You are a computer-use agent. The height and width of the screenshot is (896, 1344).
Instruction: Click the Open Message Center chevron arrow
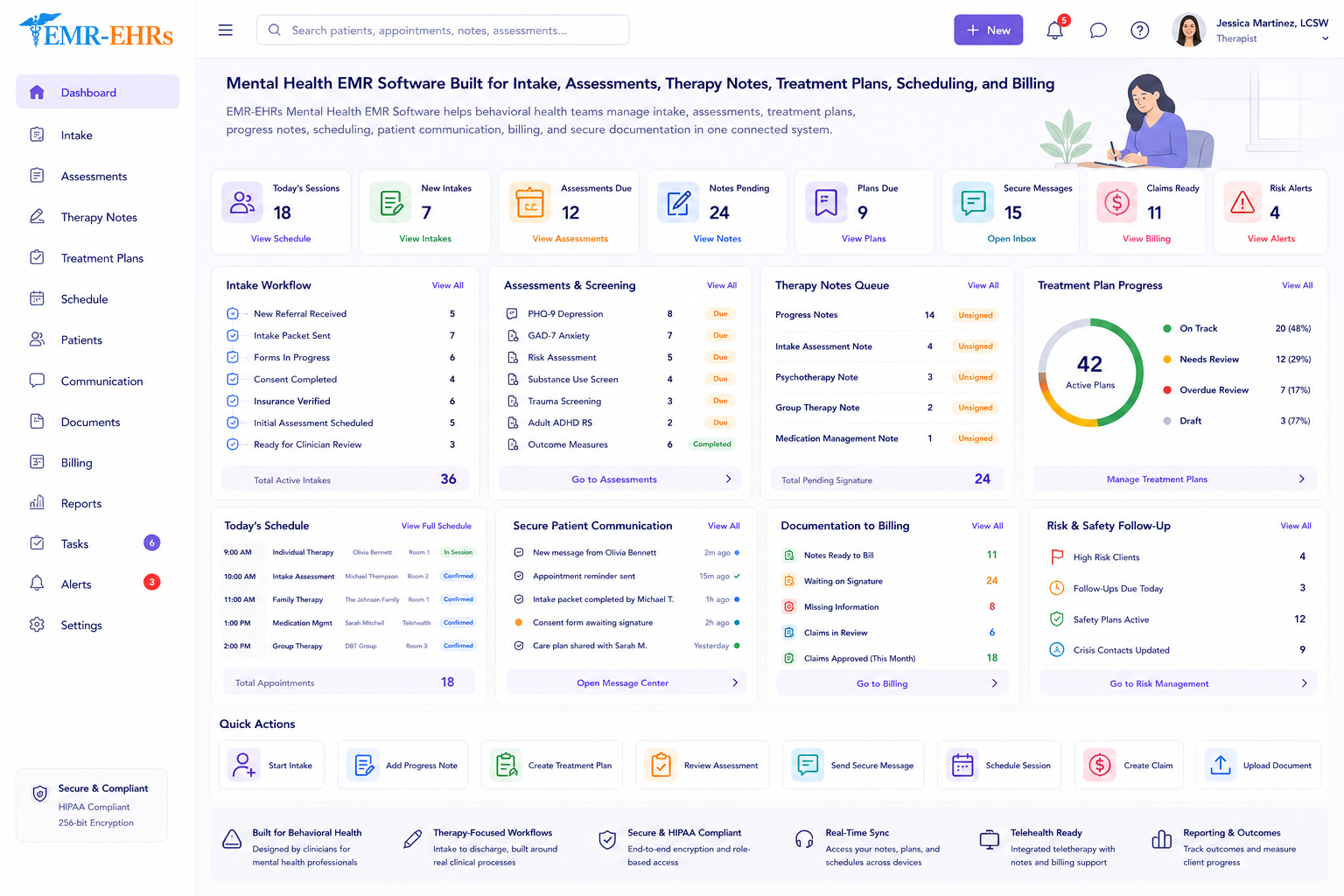click(734, 682)
